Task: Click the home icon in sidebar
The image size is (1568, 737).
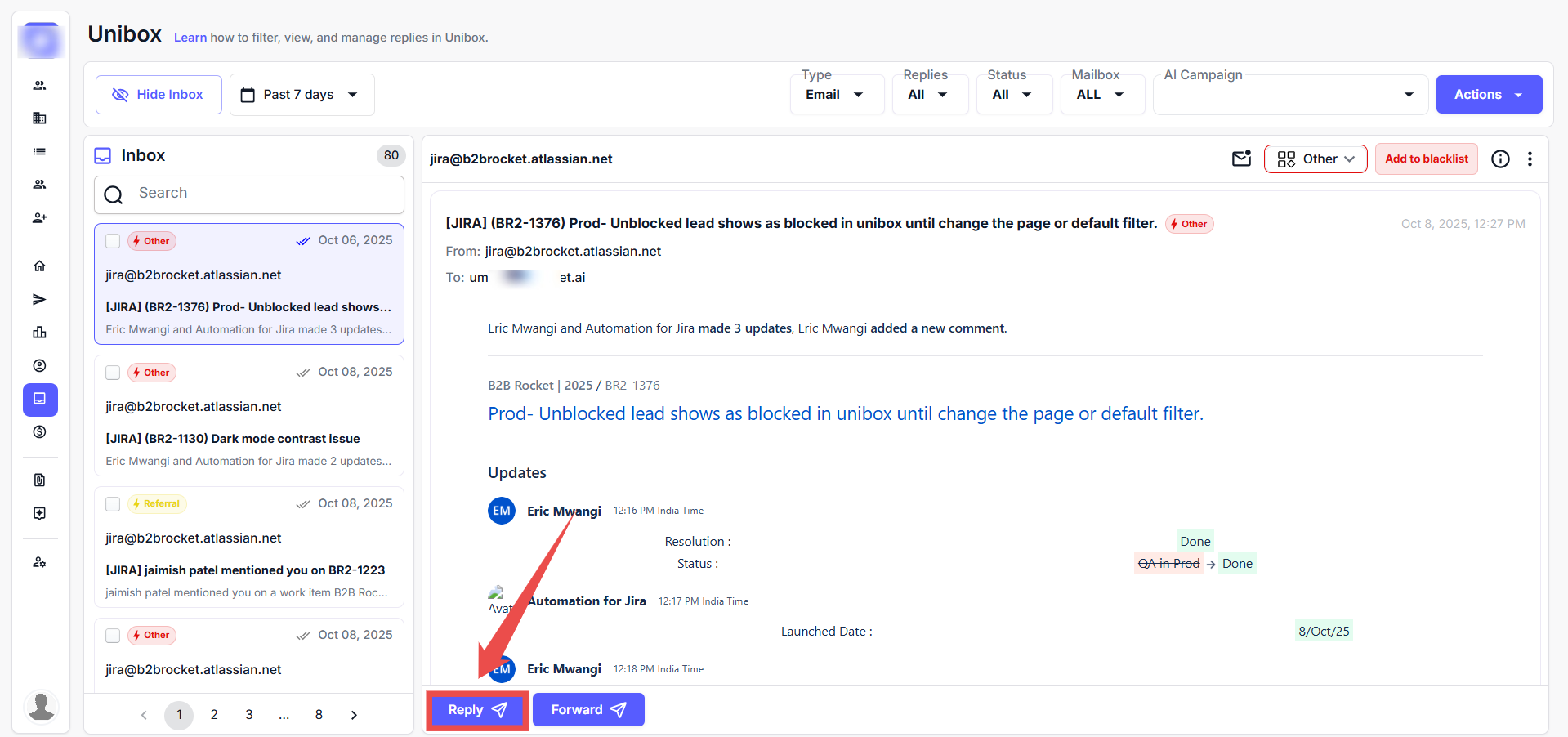Action: coord(39,266)
